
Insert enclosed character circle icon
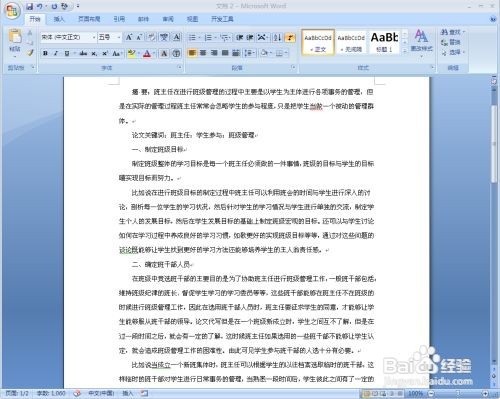coord(177,53)
